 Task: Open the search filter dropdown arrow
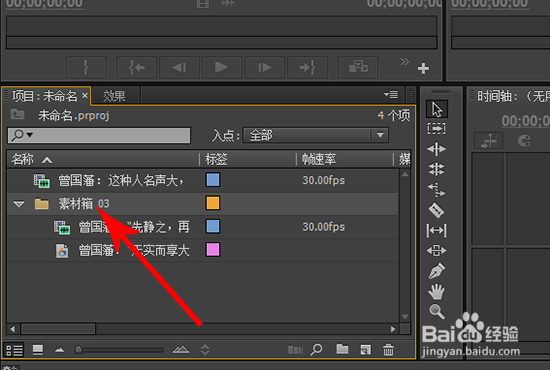30,135
